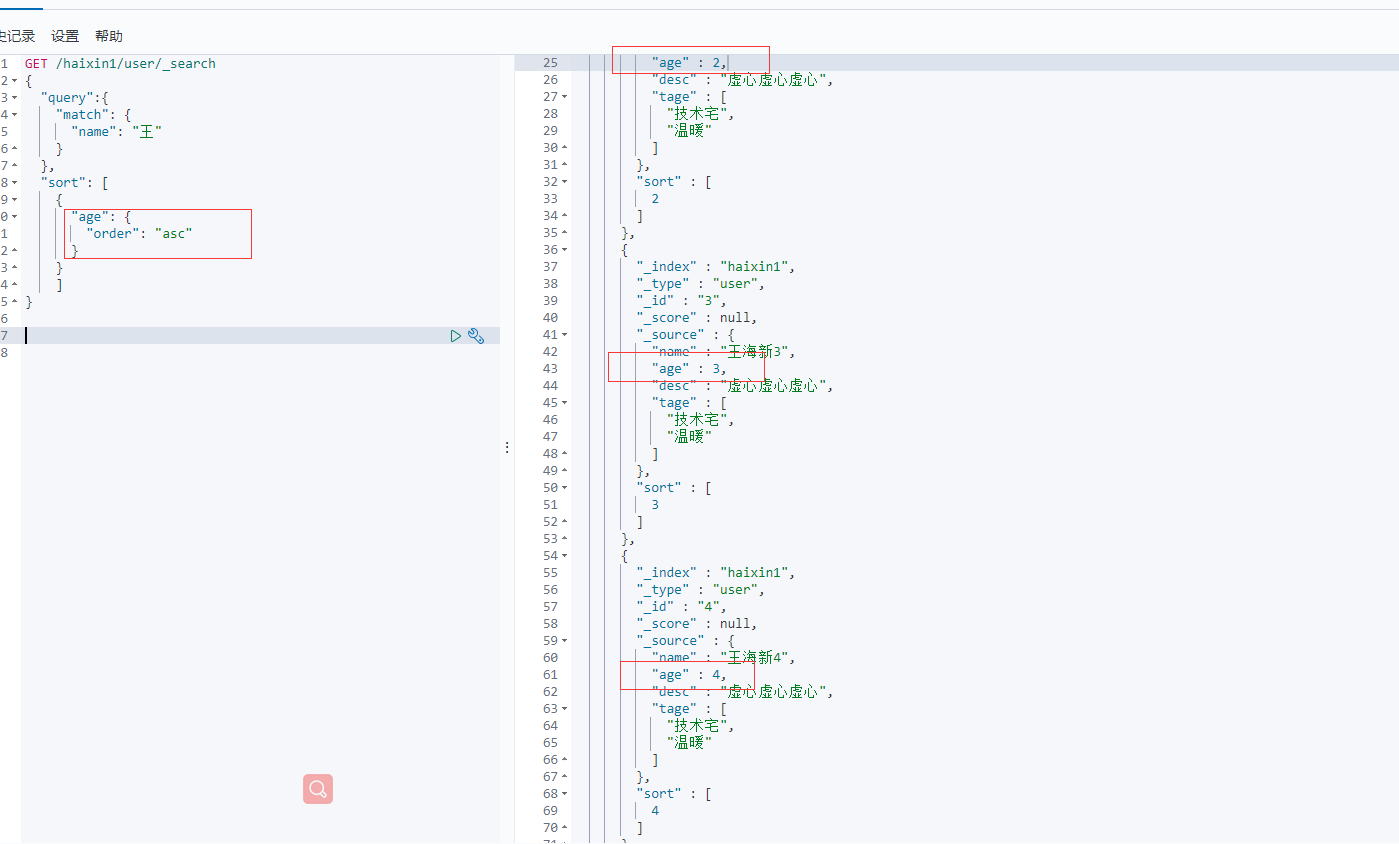
Task: Click "_id" : "4" in response
Action: [681, 607]
